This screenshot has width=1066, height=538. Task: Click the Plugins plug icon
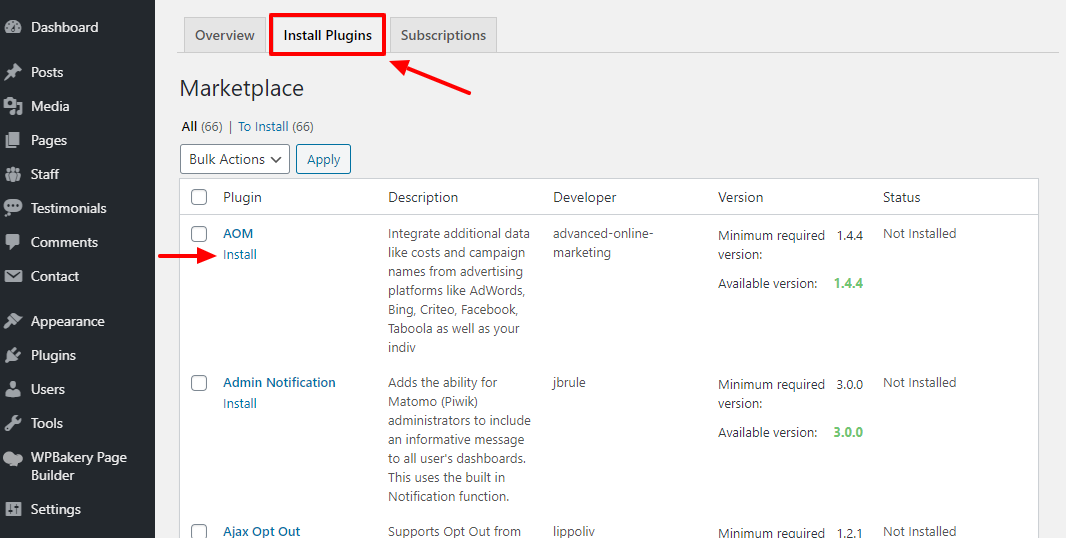click(13, 355)
